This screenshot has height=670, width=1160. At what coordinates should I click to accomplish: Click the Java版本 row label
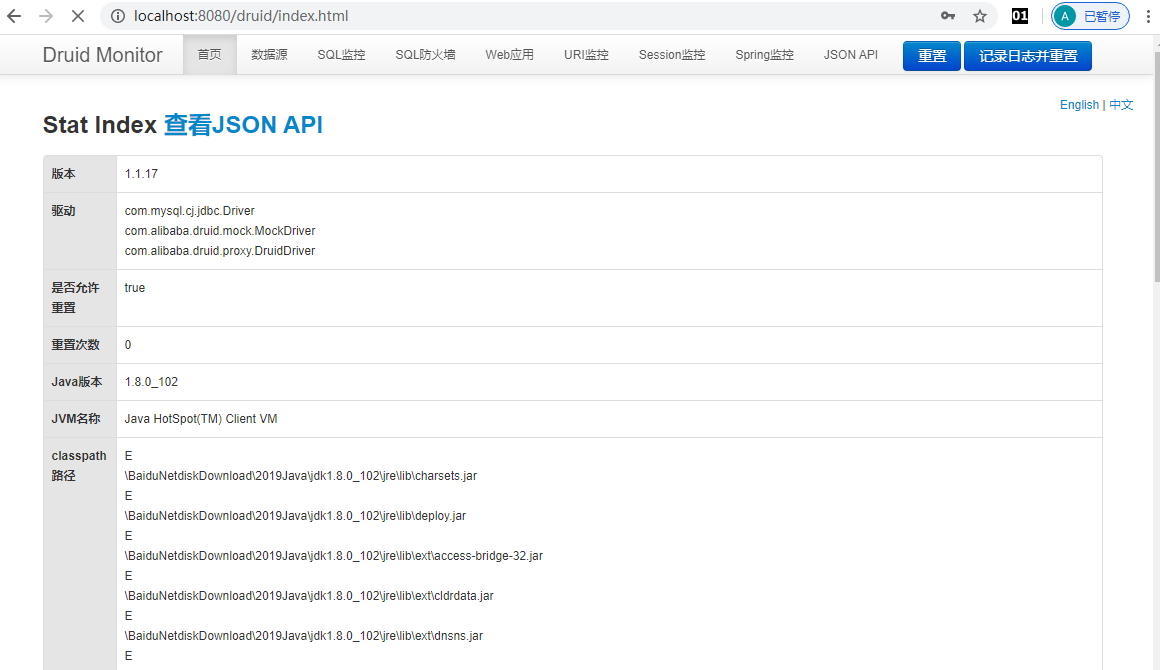[76, 382]
